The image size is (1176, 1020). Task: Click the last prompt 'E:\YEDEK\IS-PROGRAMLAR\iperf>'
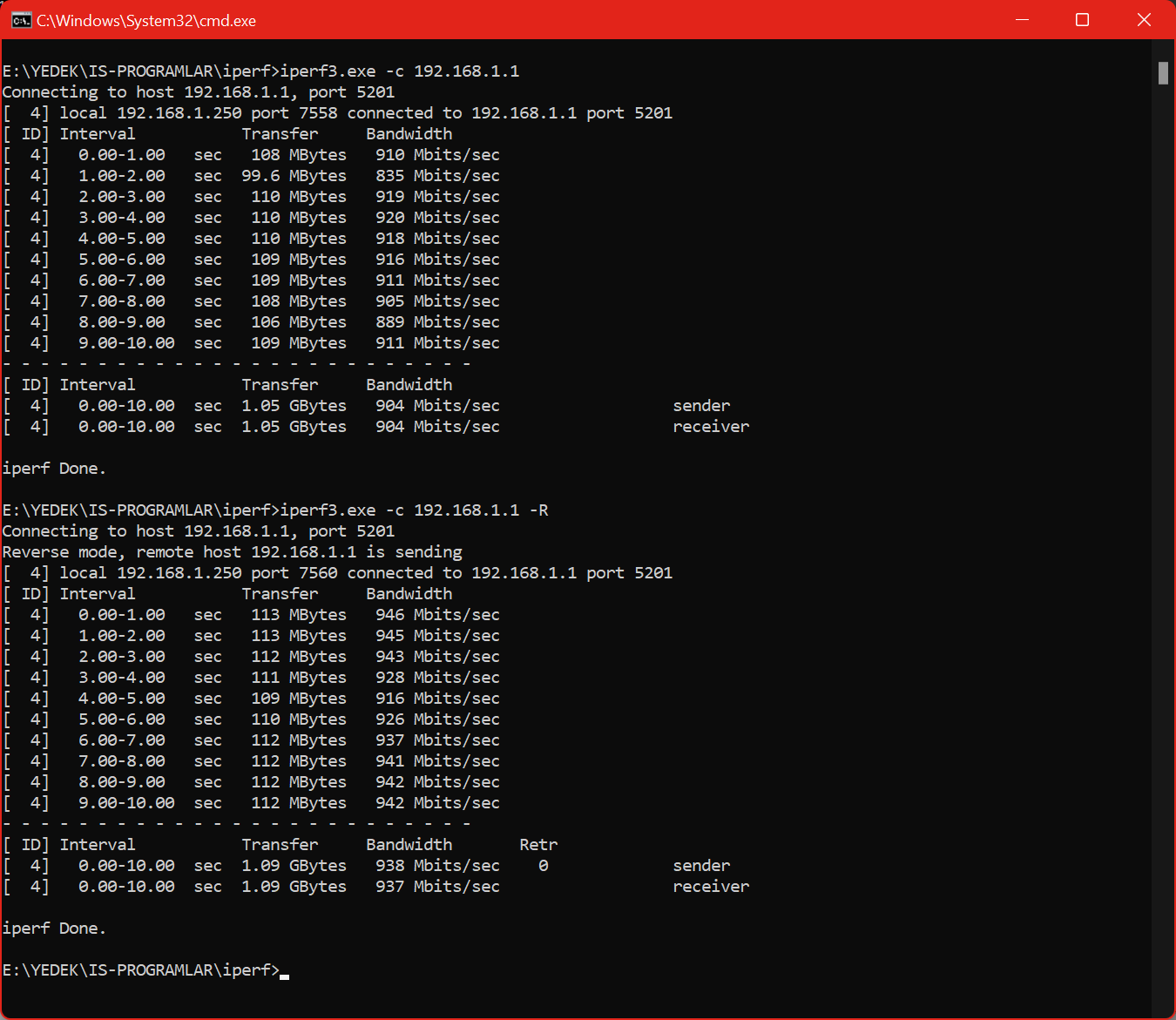pyautogui.click(x=141, y=970)
